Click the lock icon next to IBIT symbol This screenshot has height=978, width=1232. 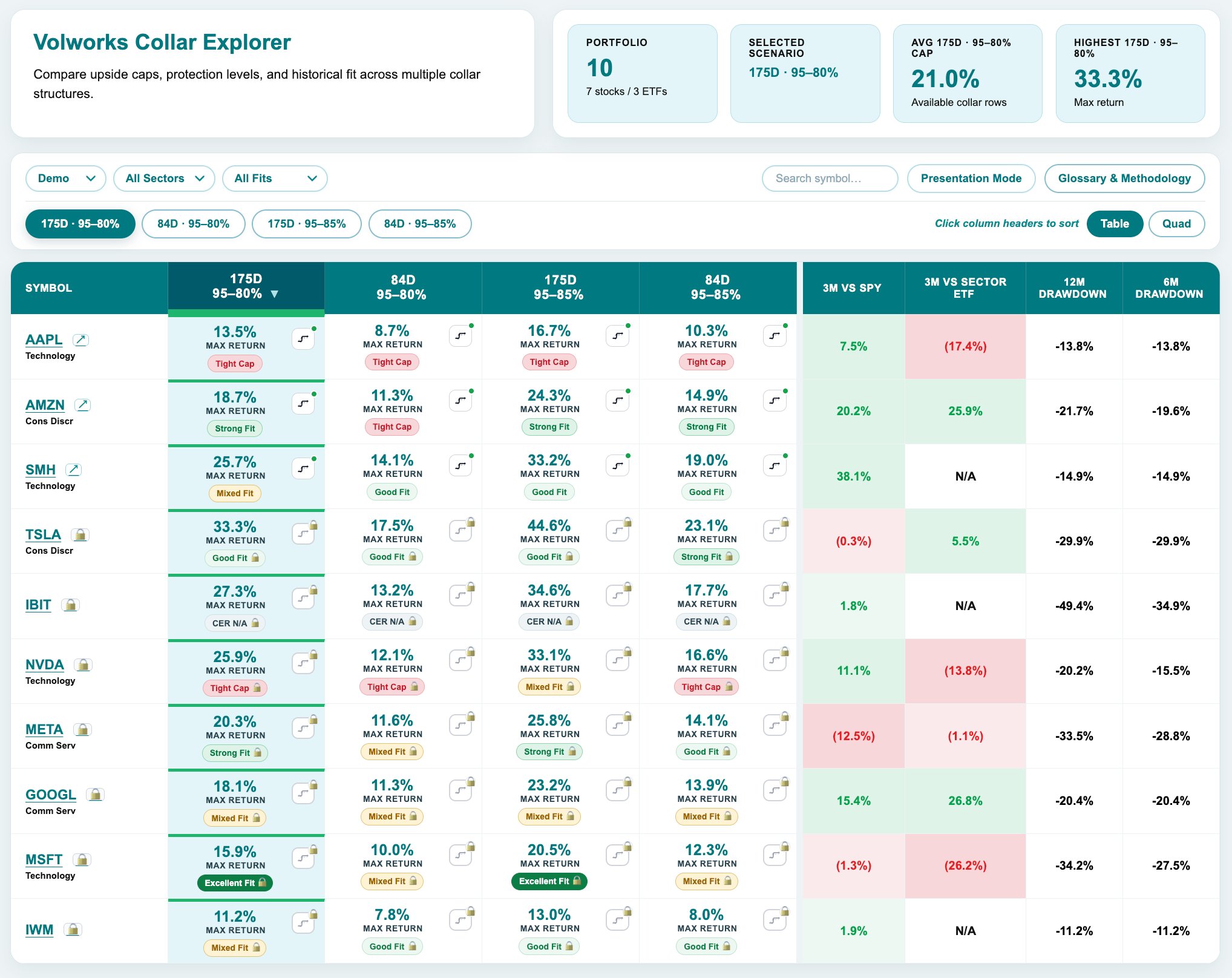tap(70, 605)
